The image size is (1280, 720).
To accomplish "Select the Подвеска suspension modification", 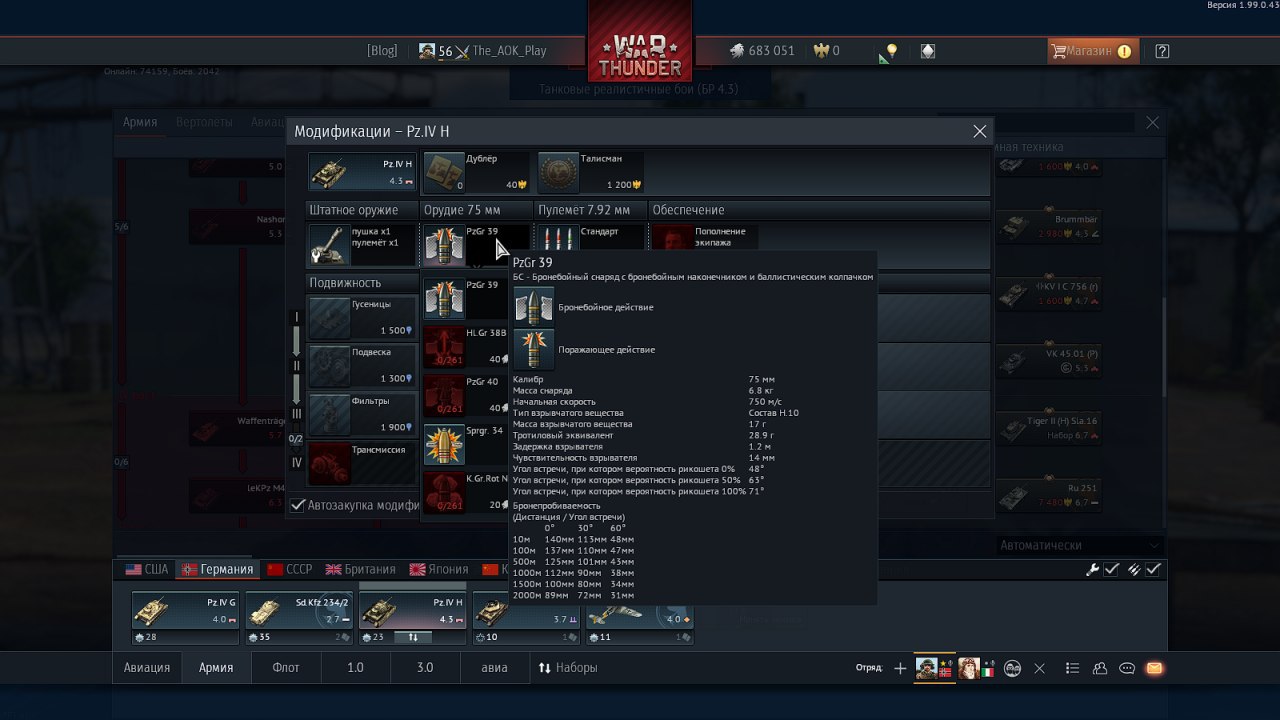I will 362,365.
